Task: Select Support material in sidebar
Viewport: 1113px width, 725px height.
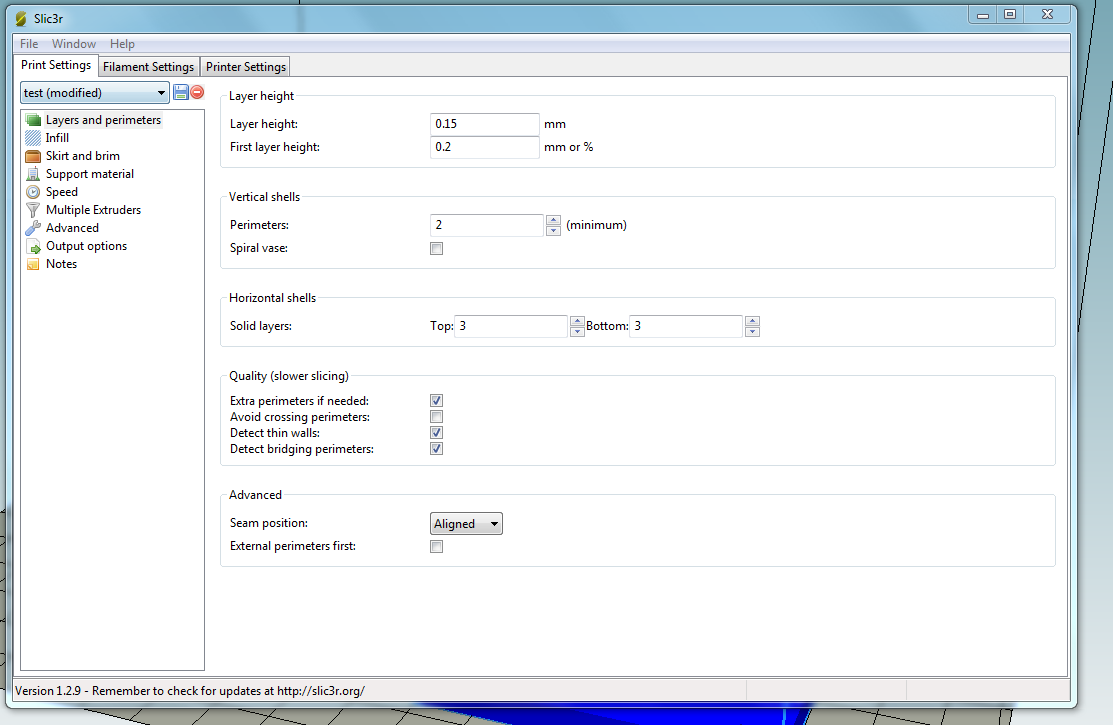Action: pos(90,174)
